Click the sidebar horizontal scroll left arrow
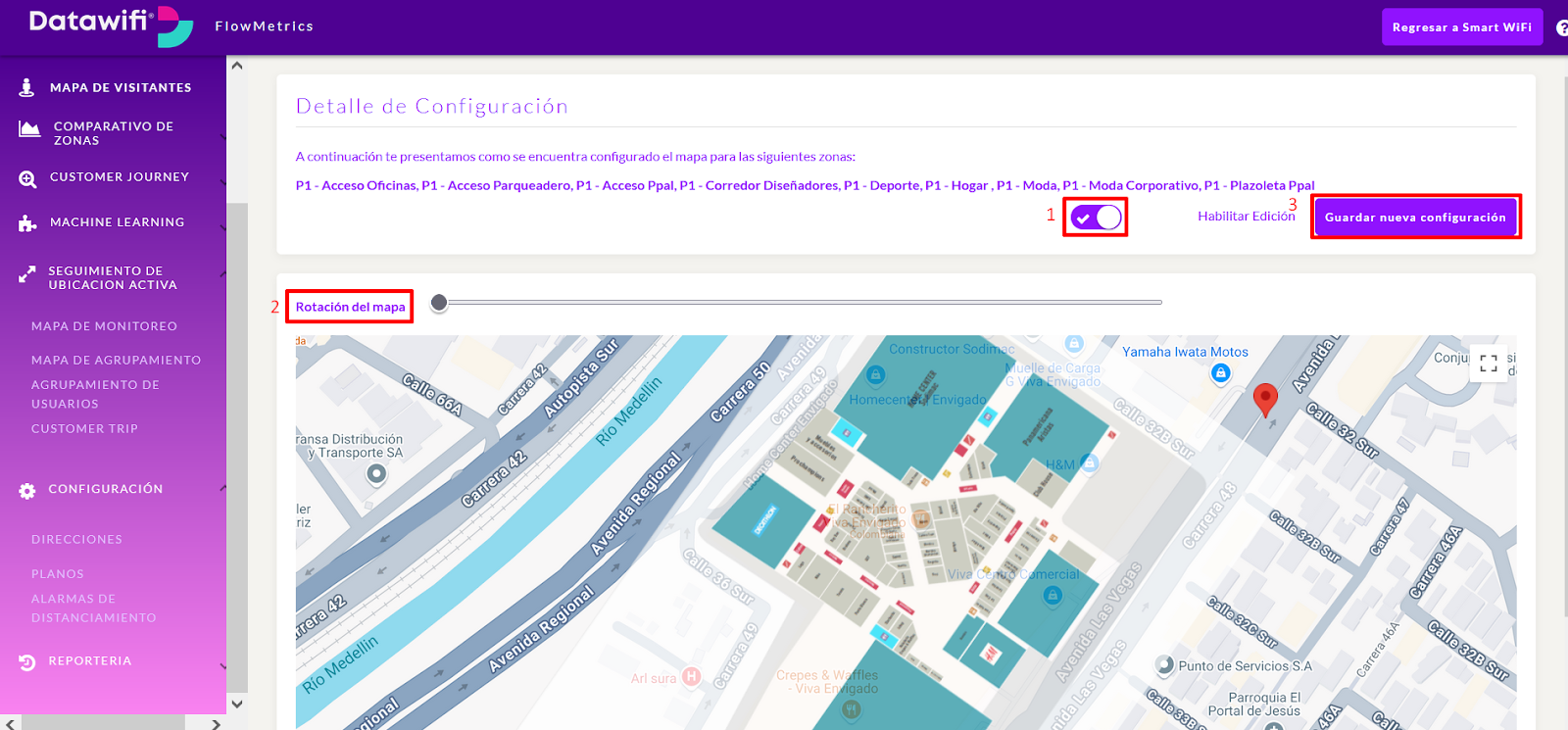Viewport: 1568px width, 730px height. pyautogui.click(x=10, y=723)
